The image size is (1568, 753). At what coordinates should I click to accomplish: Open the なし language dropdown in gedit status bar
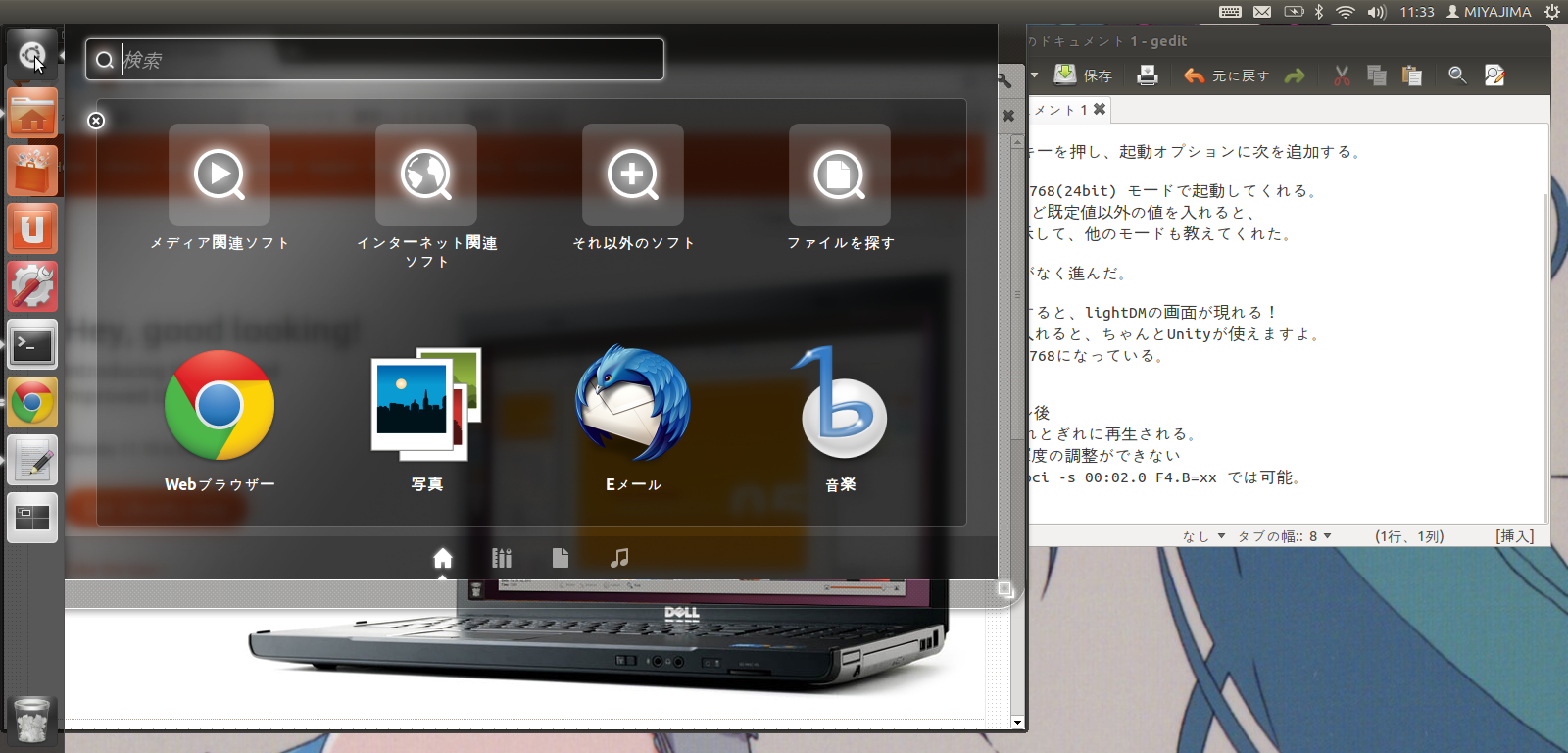1203,536
